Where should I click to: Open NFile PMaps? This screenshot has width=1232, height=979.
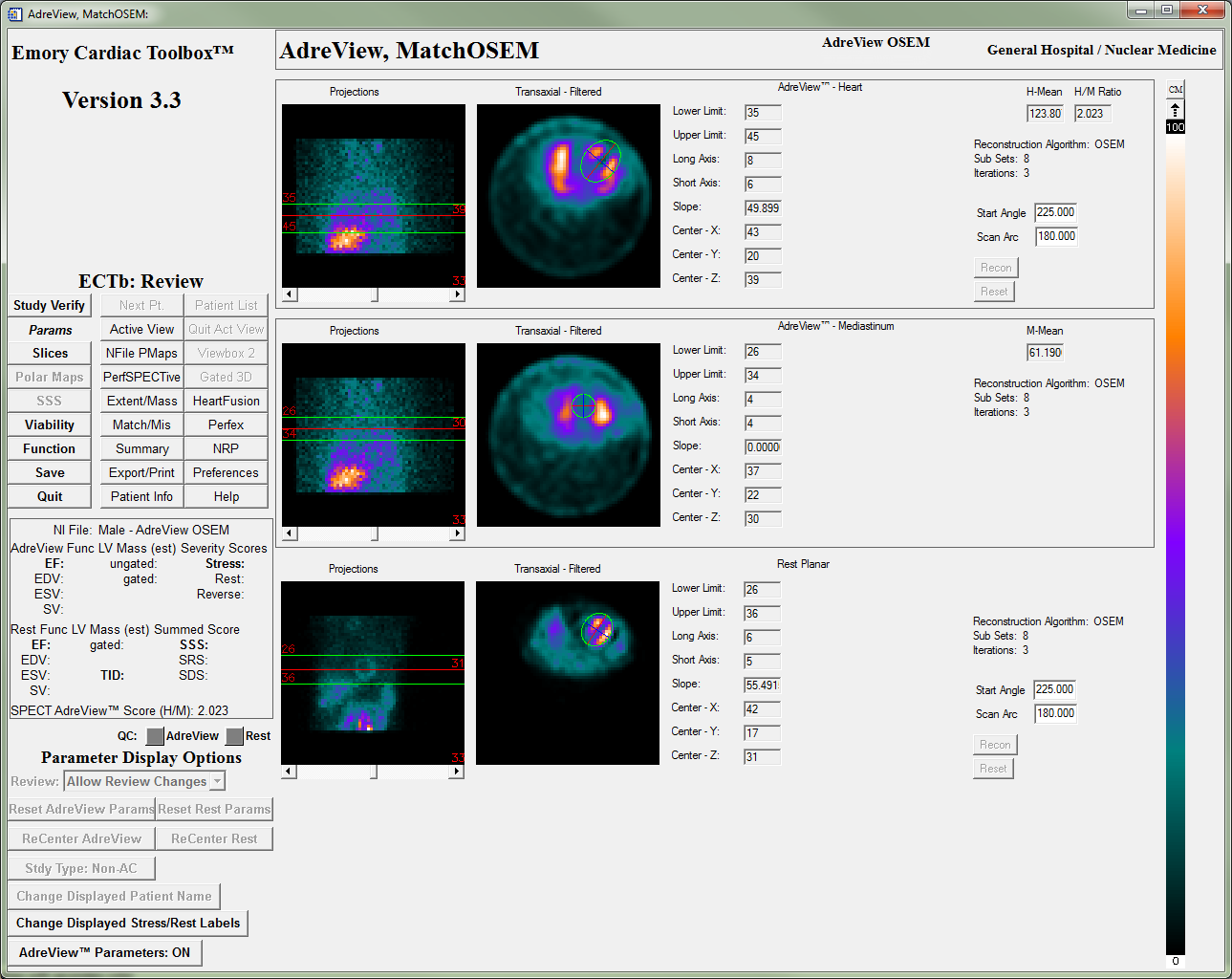(x=141, y=353)
